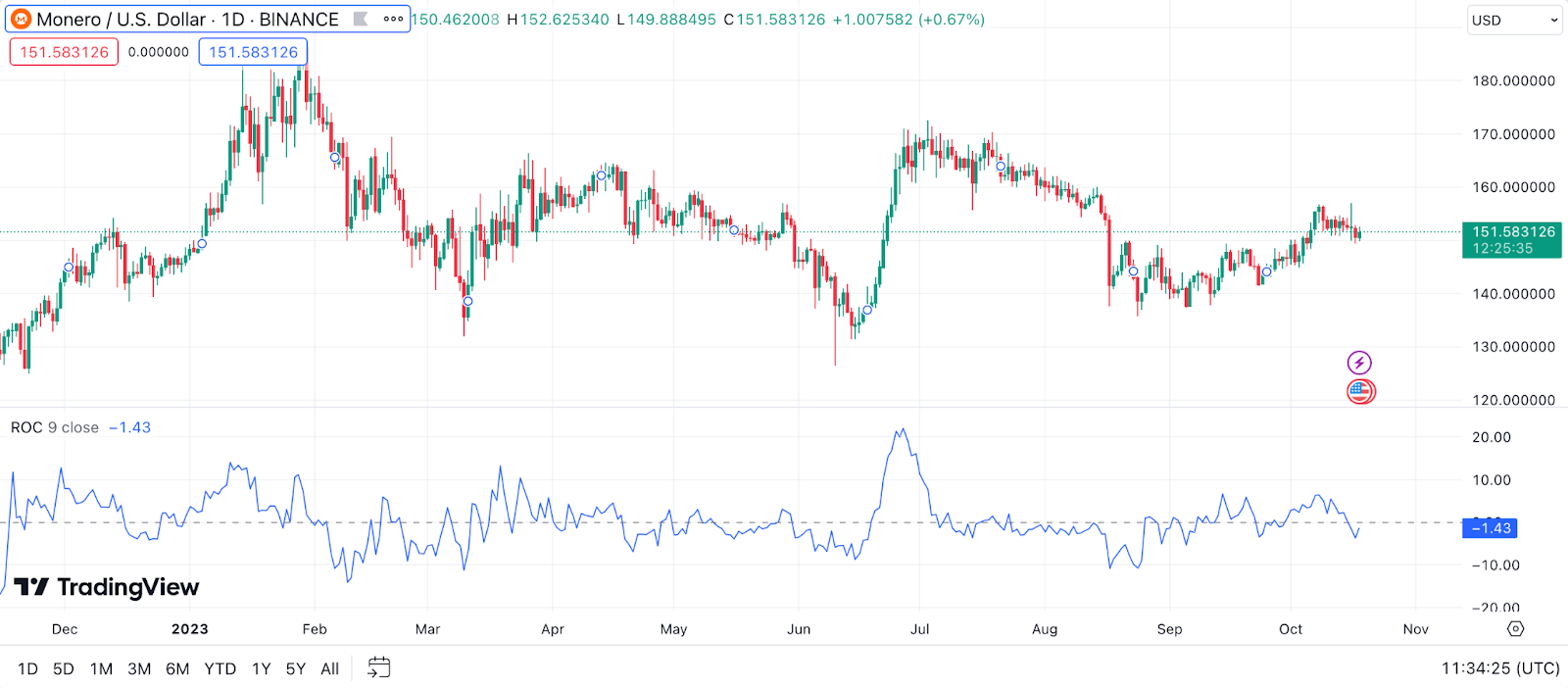Click the 170.000000 price axis label
The width and height of the screenshot is (1568, 688).
pos(1514,134)
